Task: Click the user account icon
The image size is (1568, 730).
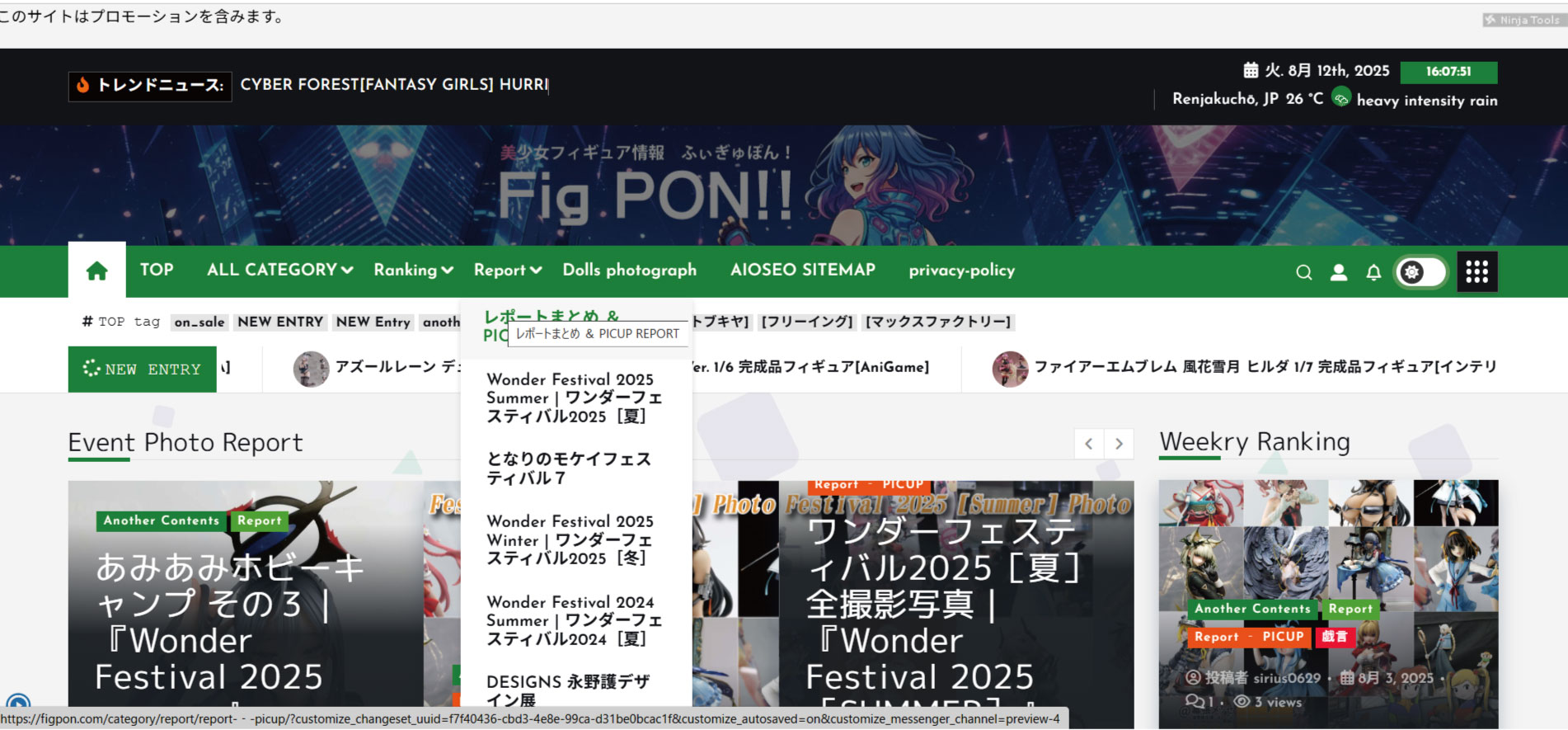Action: [x=1339, y=272]
